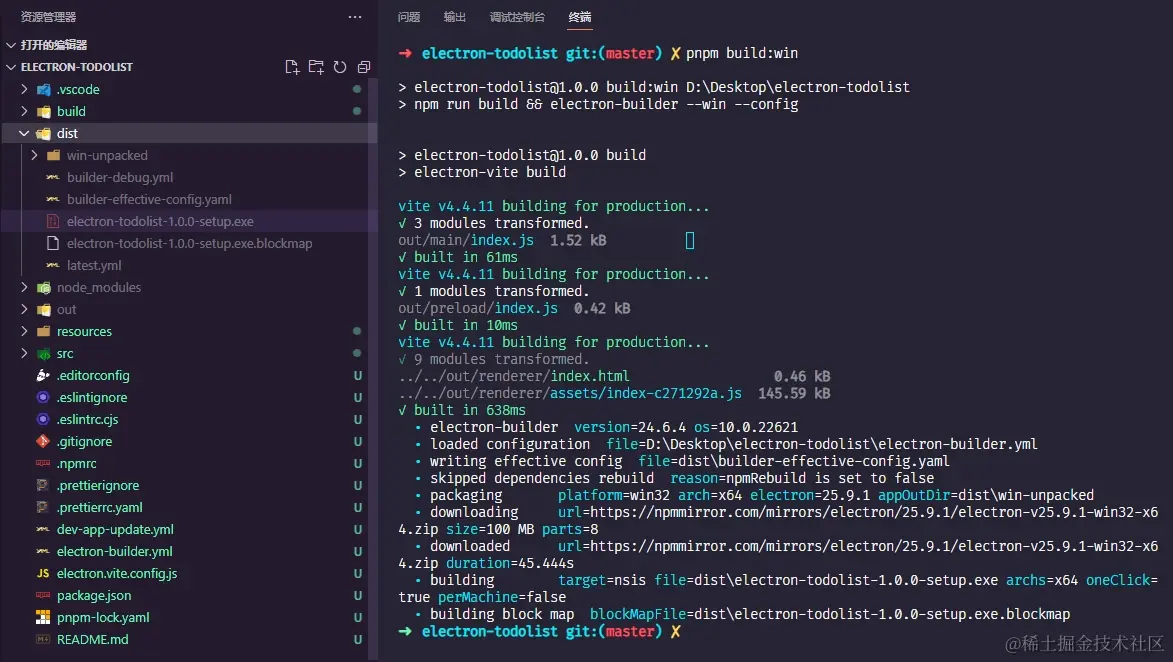1173x662 pixels.
Task: Click out/preload/index.js link in terminal
Action: 478,308
